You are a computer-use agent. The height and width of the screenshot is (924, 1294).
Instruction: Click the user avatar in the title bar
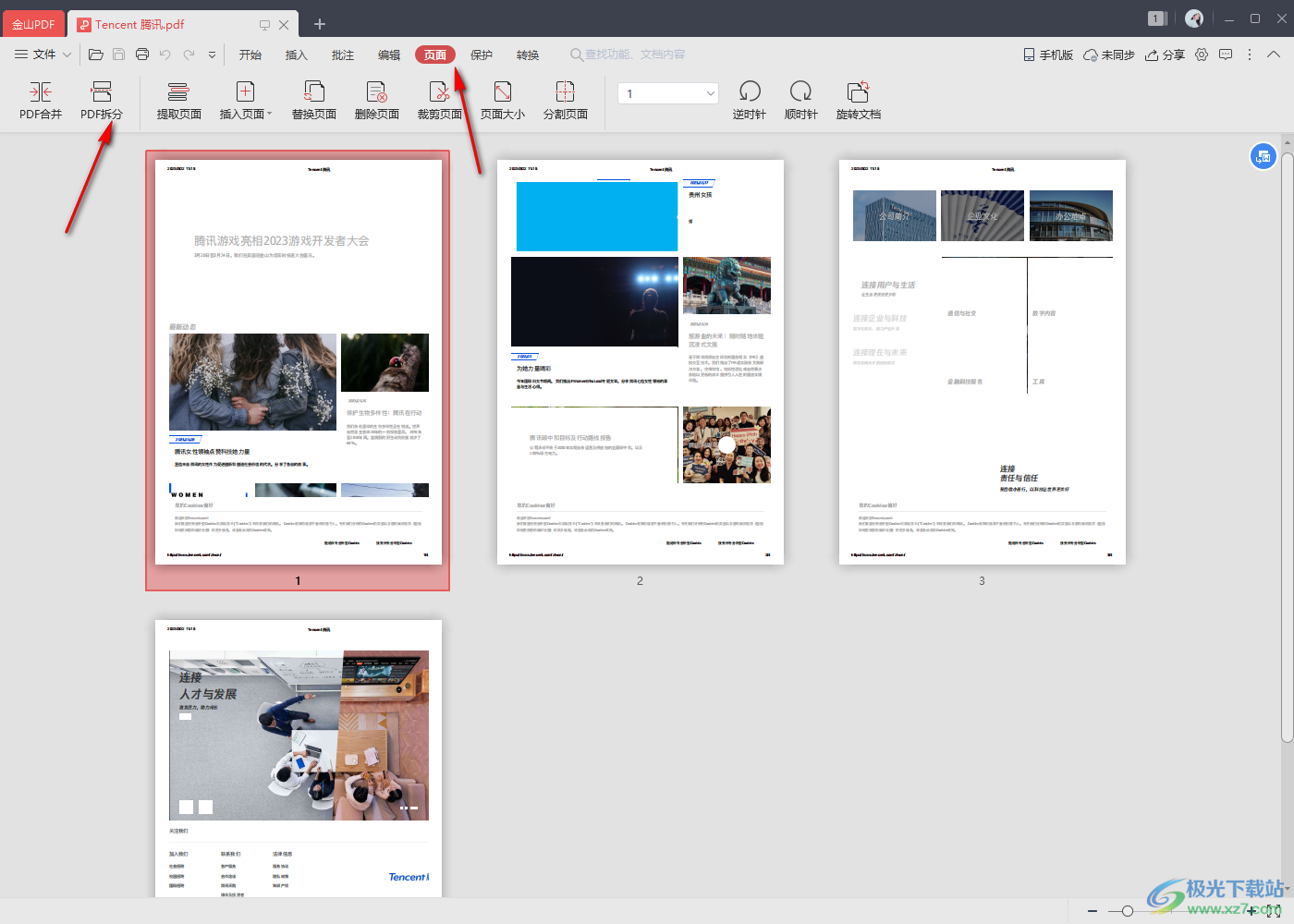click(1194, 18)
